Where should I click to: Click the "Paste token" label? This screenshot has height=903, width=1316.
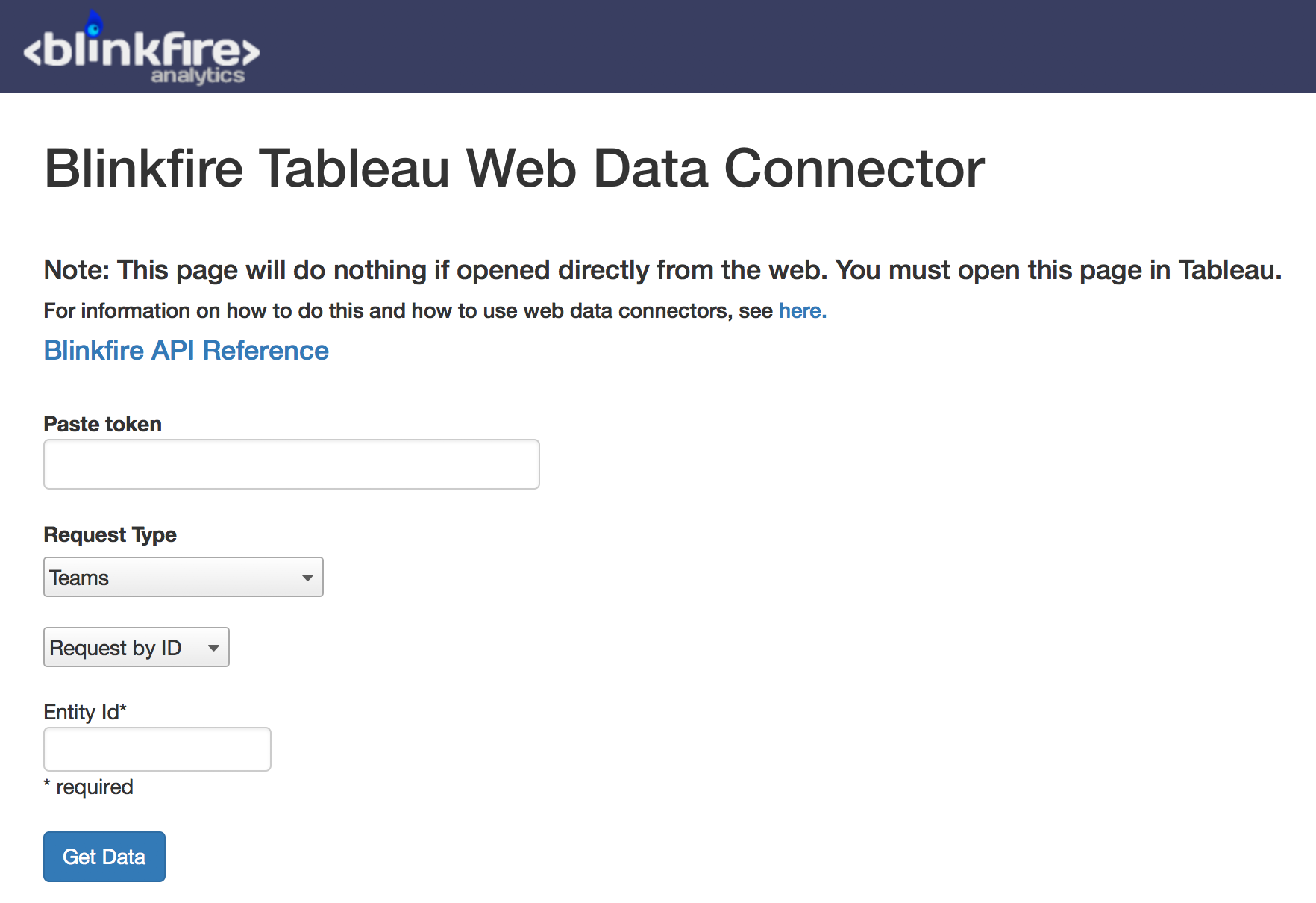coord(103,424)
